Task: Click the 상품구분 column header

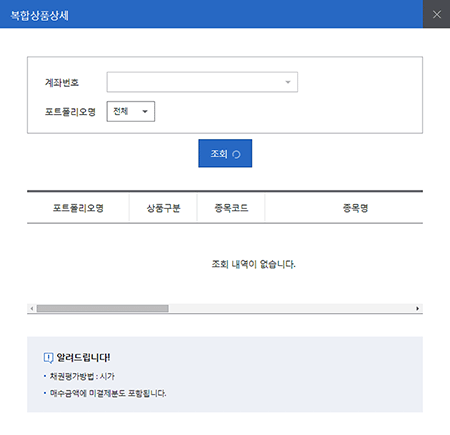Action: (x=163, y=208)
